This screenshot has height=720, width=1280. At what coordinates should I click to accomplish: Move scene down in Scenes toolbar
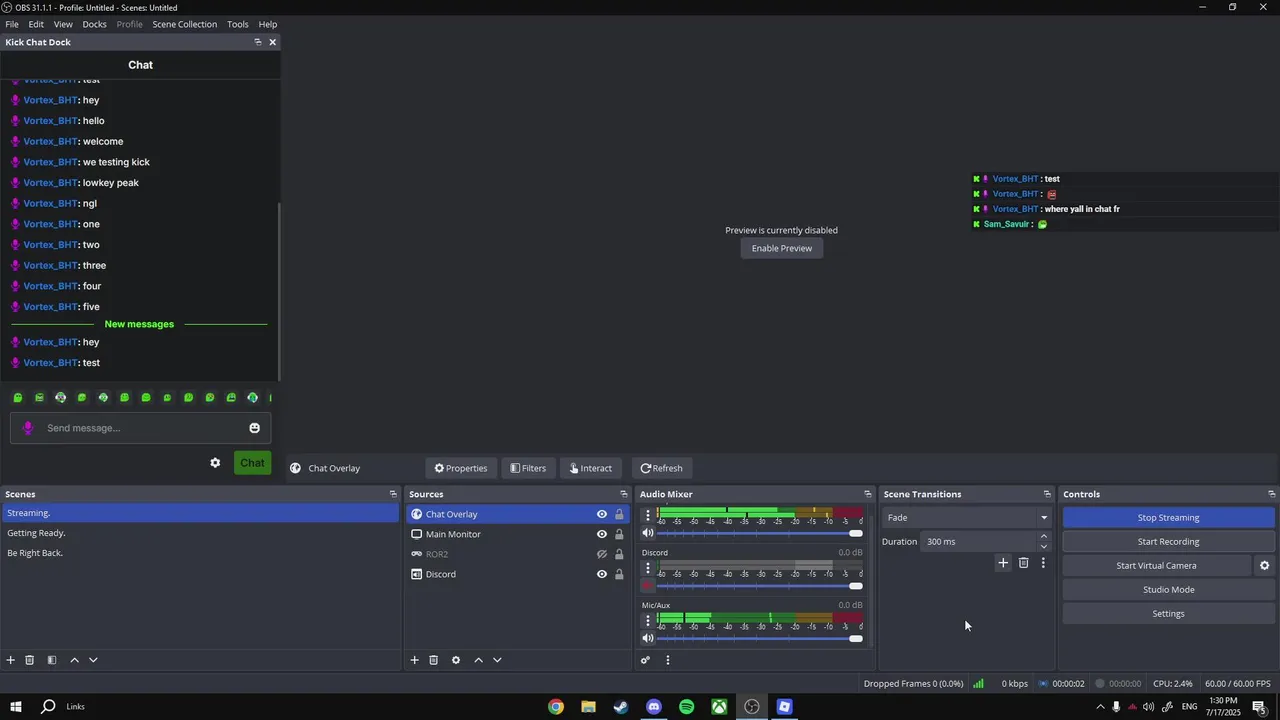(93, 660)
